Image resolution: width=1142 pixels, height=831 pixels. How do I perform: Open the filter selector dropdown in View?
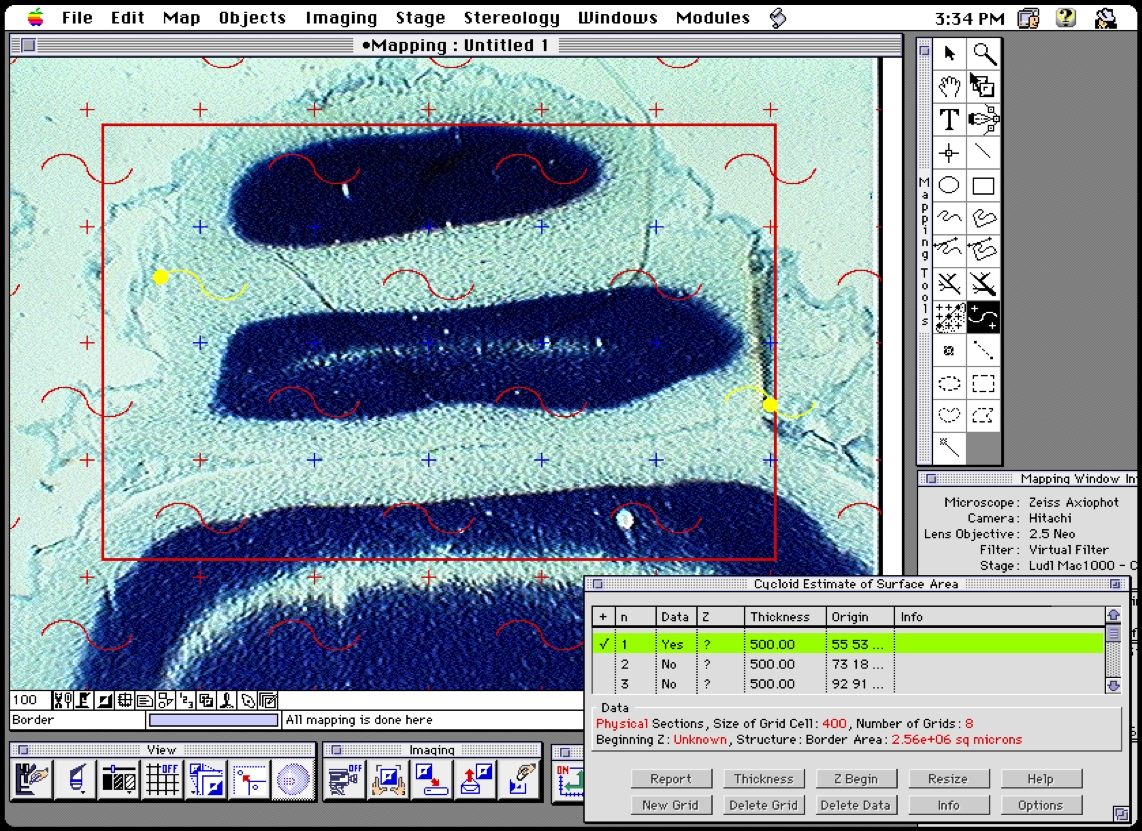point(118,779)
